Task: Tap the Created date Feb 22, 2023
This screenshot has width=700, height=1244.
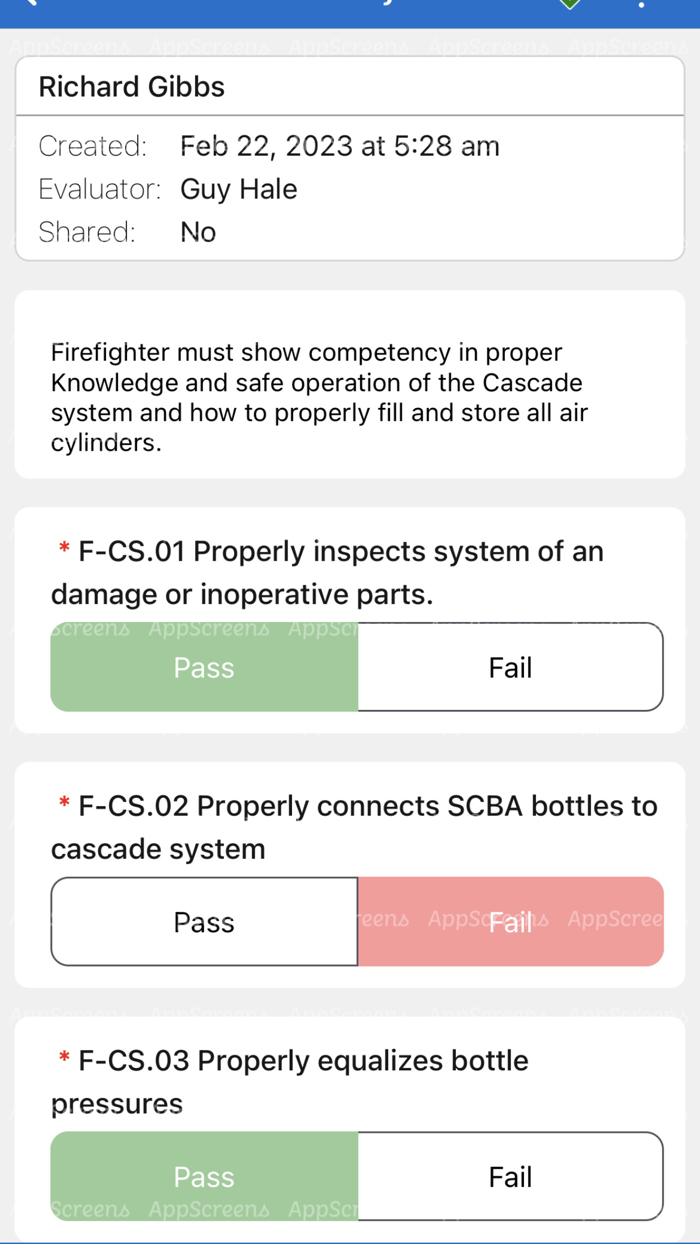Action: (339, 146)
